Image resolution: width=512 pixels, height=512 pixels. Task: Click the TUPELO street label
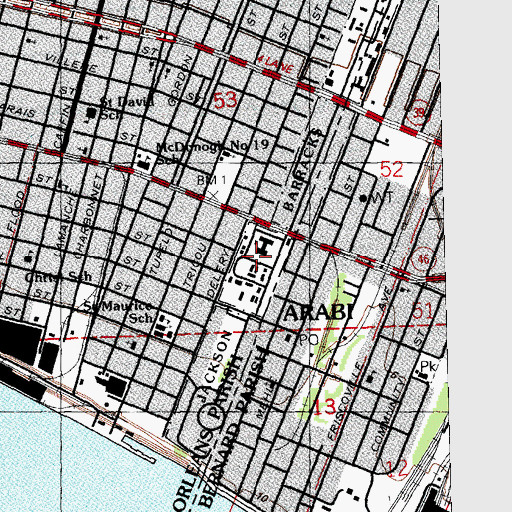click(x=162, y=251)
